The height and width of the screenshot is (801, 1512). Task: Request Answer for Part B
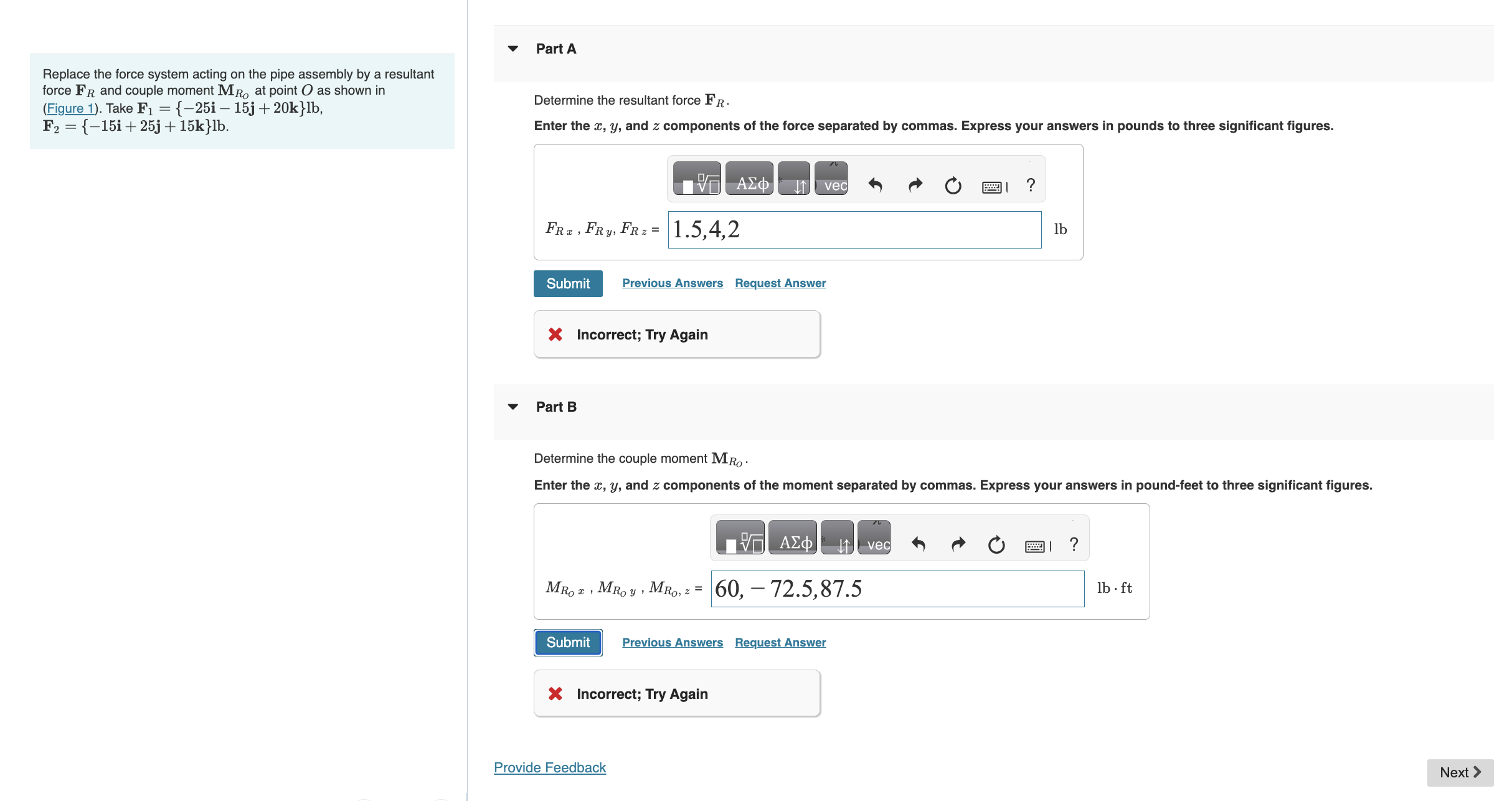point(780,642)
